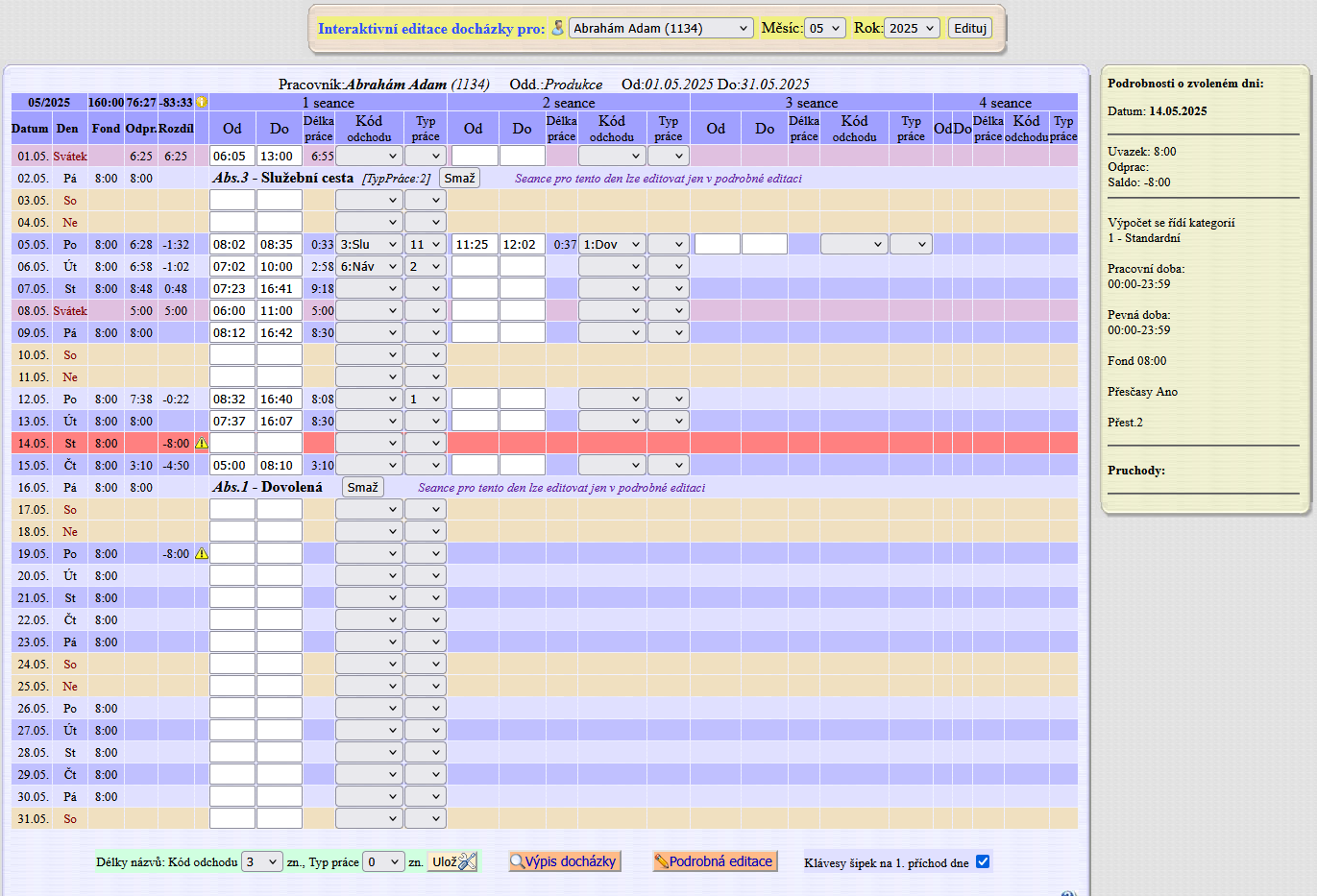Screen dimensions: 1317x896
Task: Click the Ulož button with the tools icon
Action: point(452,861)
